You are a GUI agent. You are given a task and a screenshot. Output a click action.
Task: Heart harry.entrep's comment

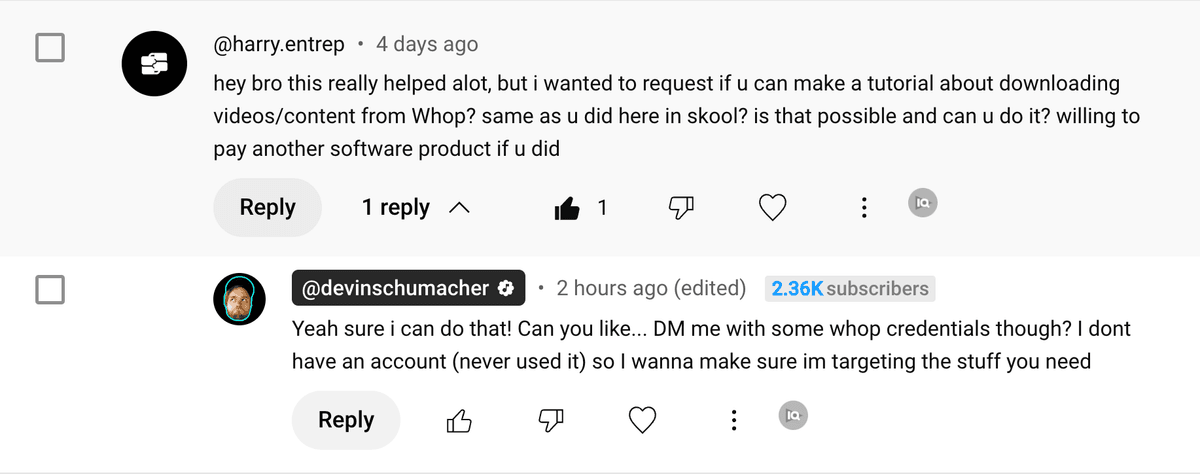tap(772, 208)
